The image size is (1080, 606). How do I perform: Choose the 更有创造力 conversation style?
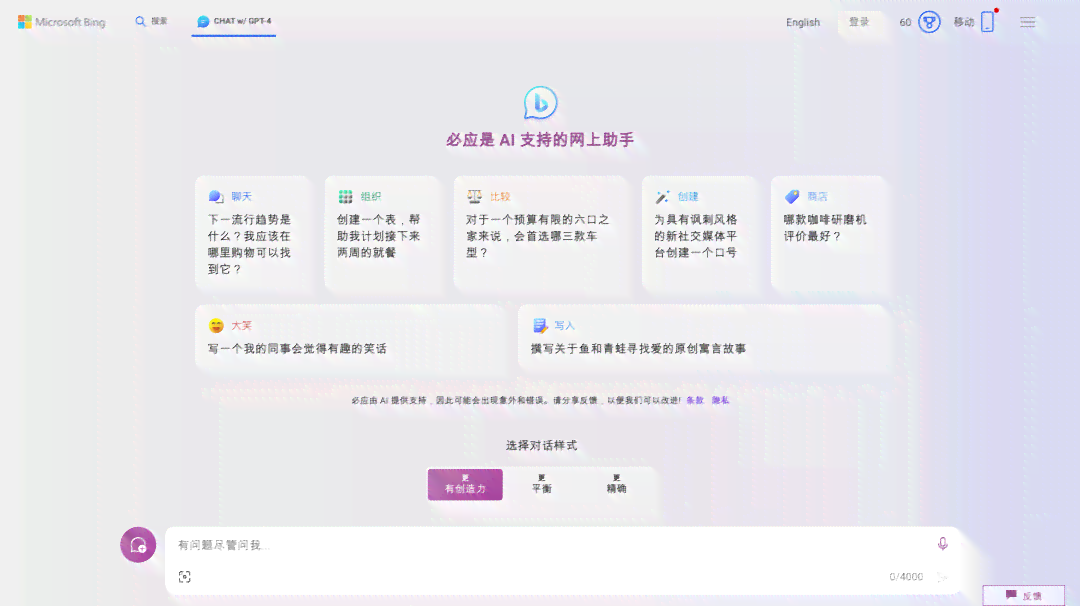click(465, 484)
